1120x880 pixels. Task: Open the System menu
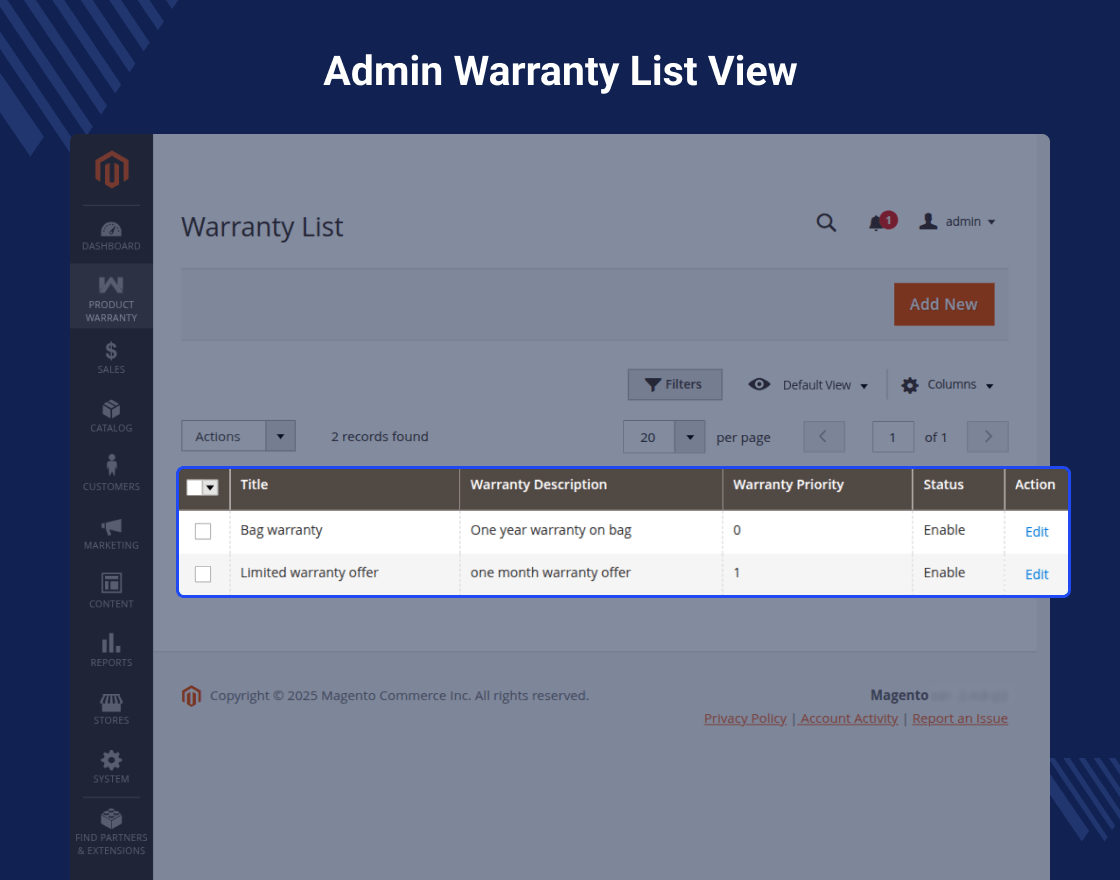[111, 767]
